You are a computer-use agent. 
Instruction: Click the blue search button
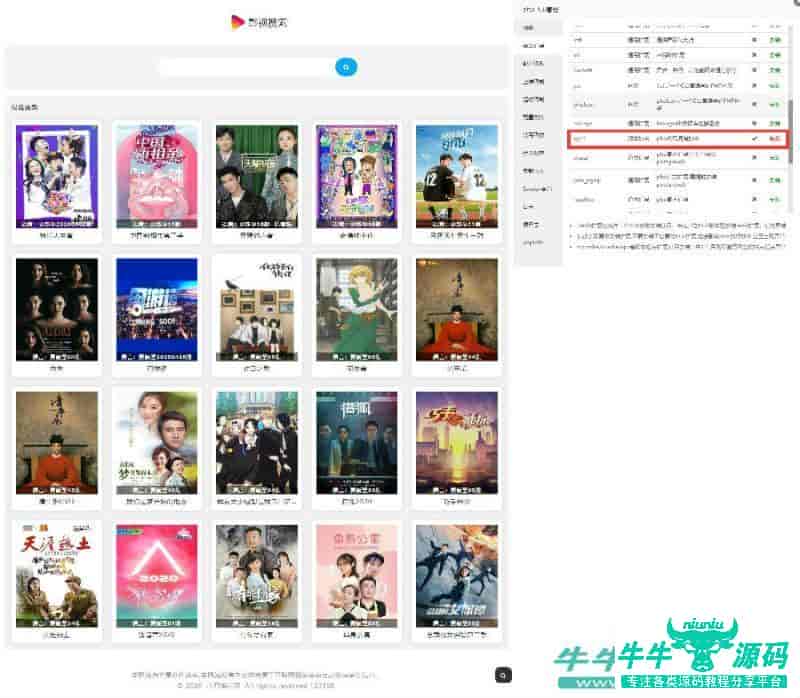[x=346, y=67]
